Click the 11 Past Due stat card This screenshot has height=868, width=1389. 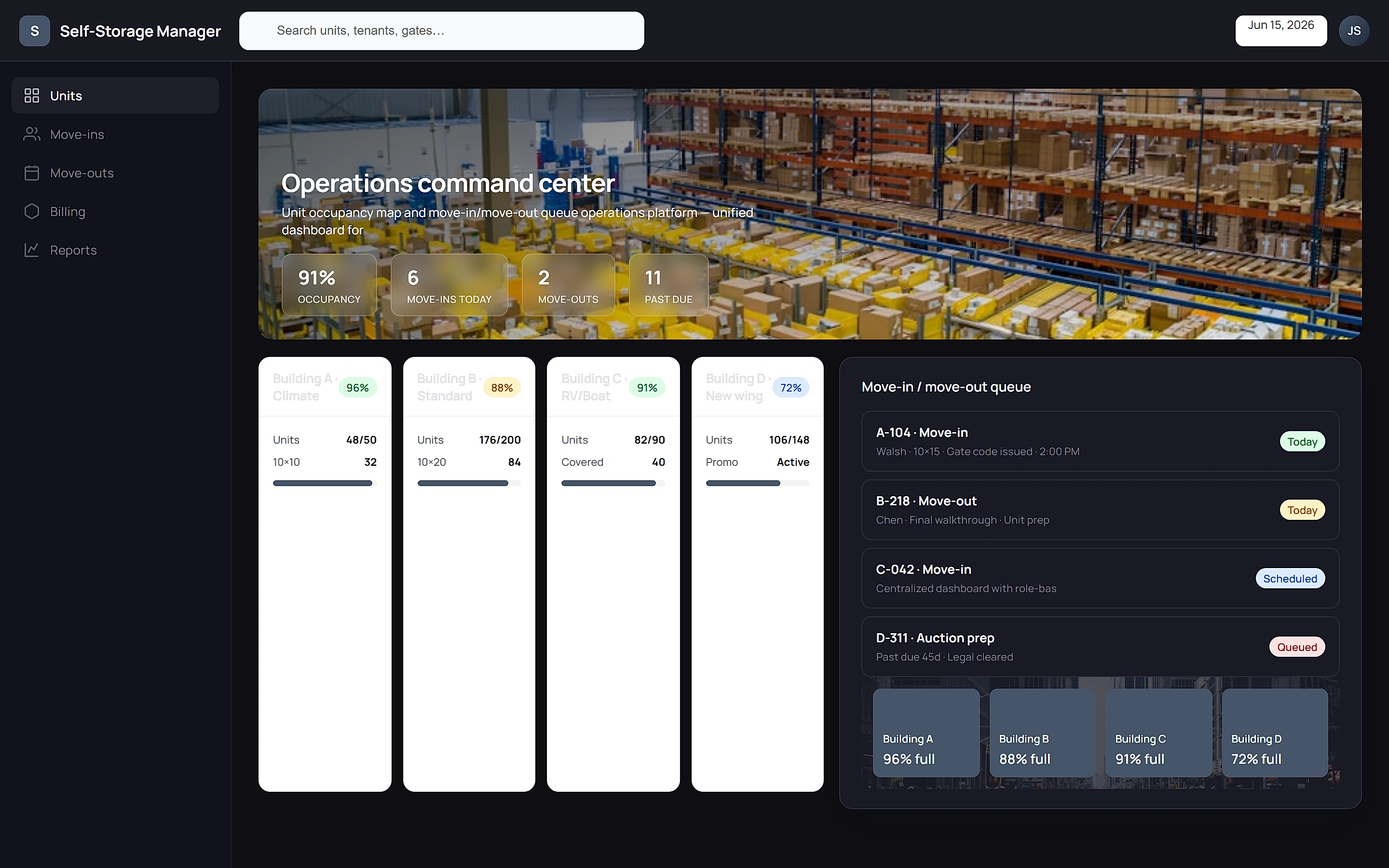(x=668, y=285)
